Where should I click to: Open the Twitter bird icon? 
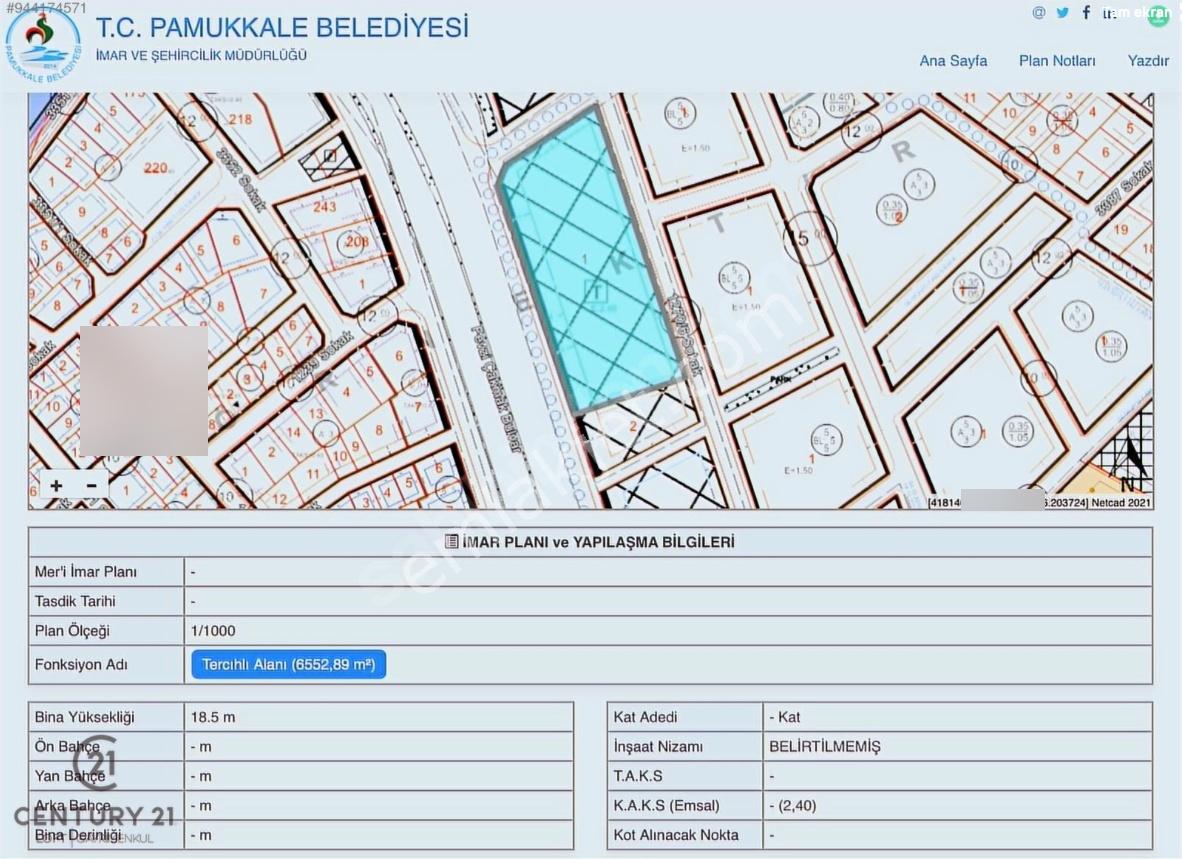pyautogui.click(x=1062, y=13)
